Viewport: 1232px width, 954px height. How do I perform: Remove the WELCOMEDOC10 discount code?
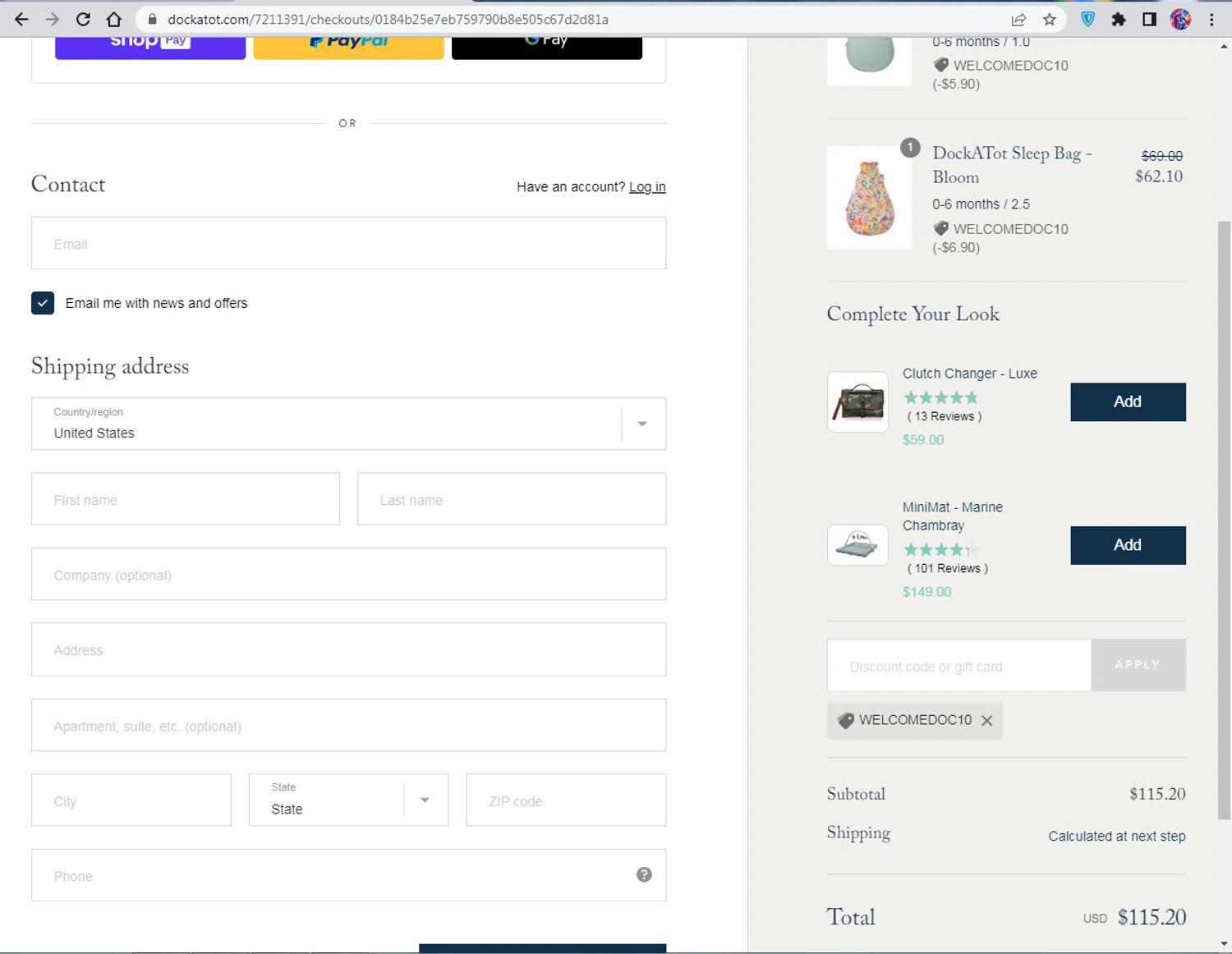point(986,720)
